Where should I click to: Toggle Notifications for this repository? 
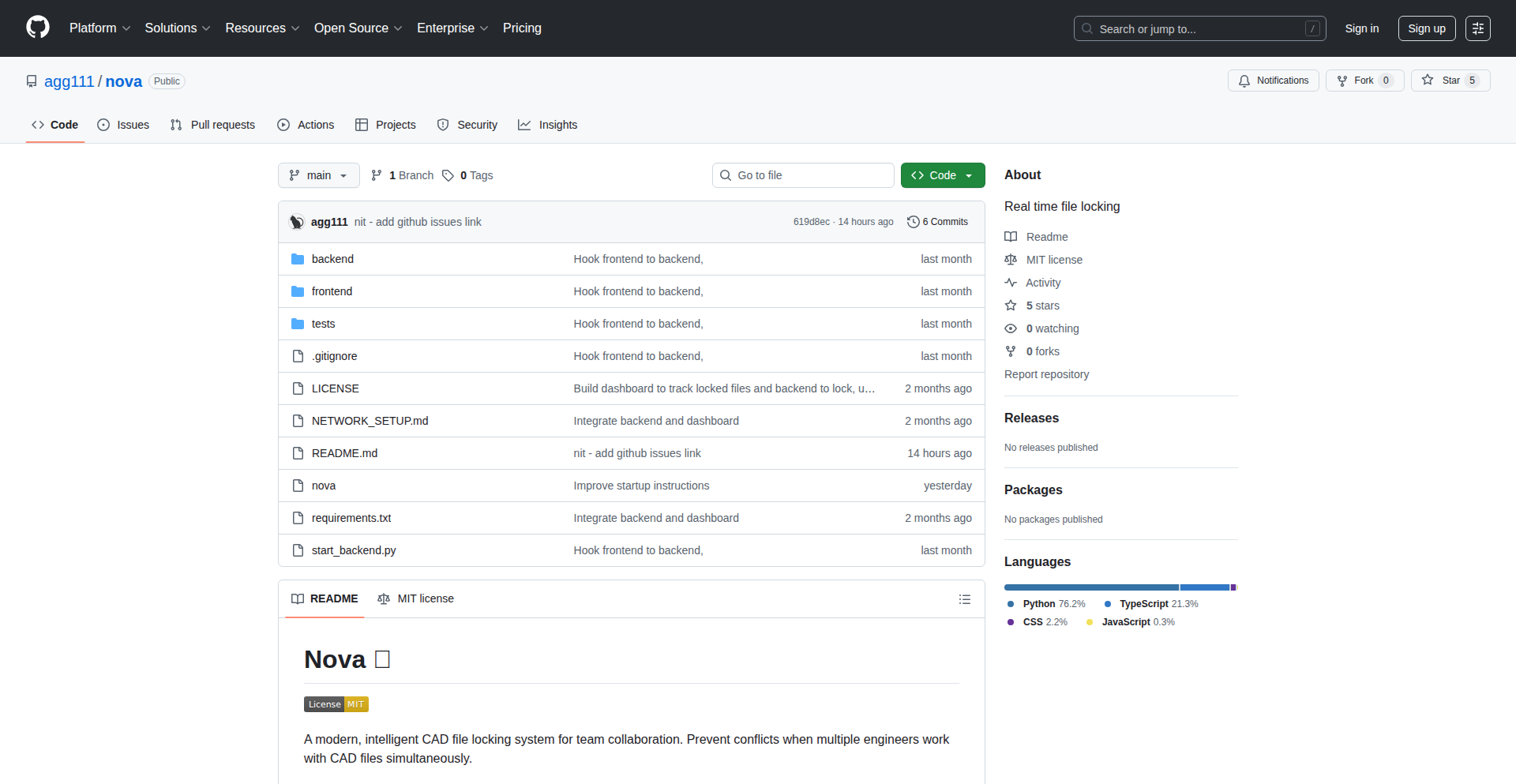(1273, 81)
